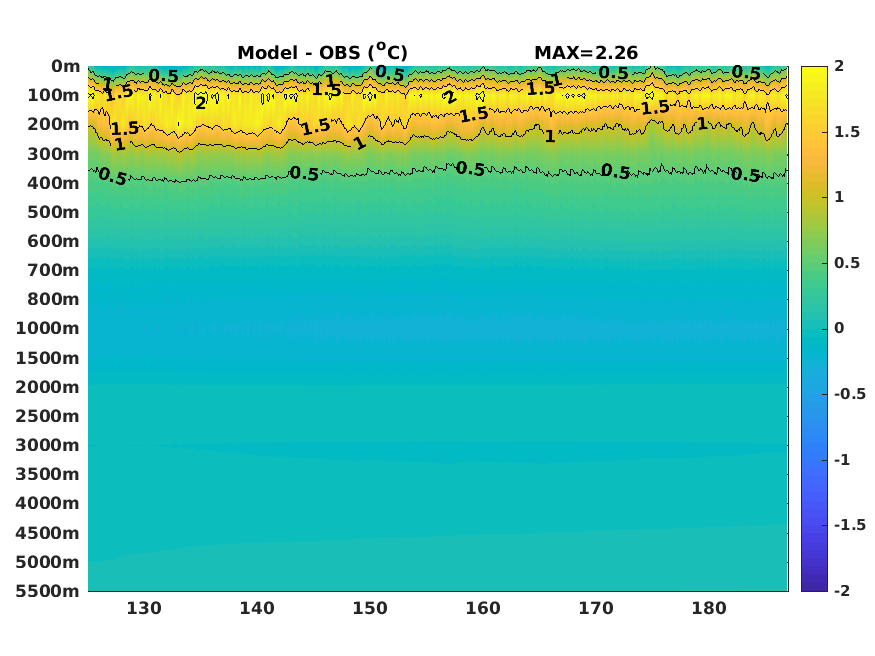This screenshot has width=875, height=656.
Task: Pick the '600m' depth tick label
Action: pyautogui.click(x=54, y=241)
